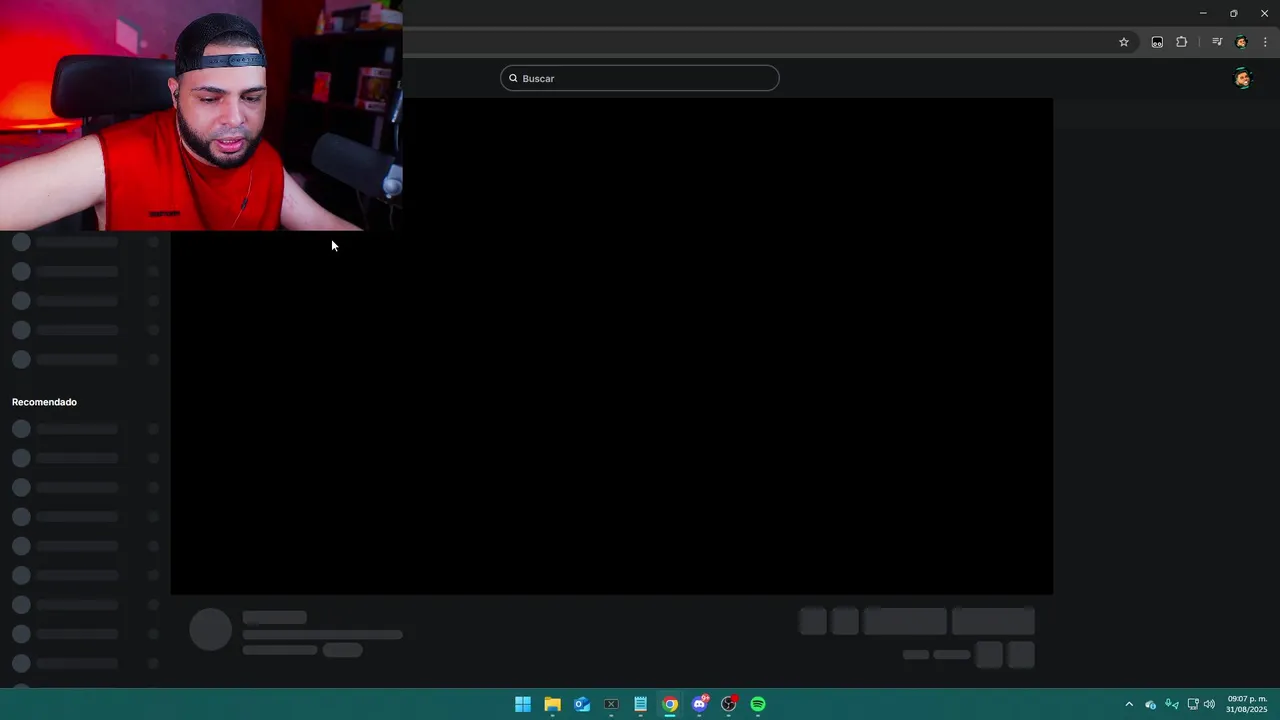Open File Explorer from taskbar
Image resolution: width=1280 pixels, height=720 pixels.
tap(552, 704)
